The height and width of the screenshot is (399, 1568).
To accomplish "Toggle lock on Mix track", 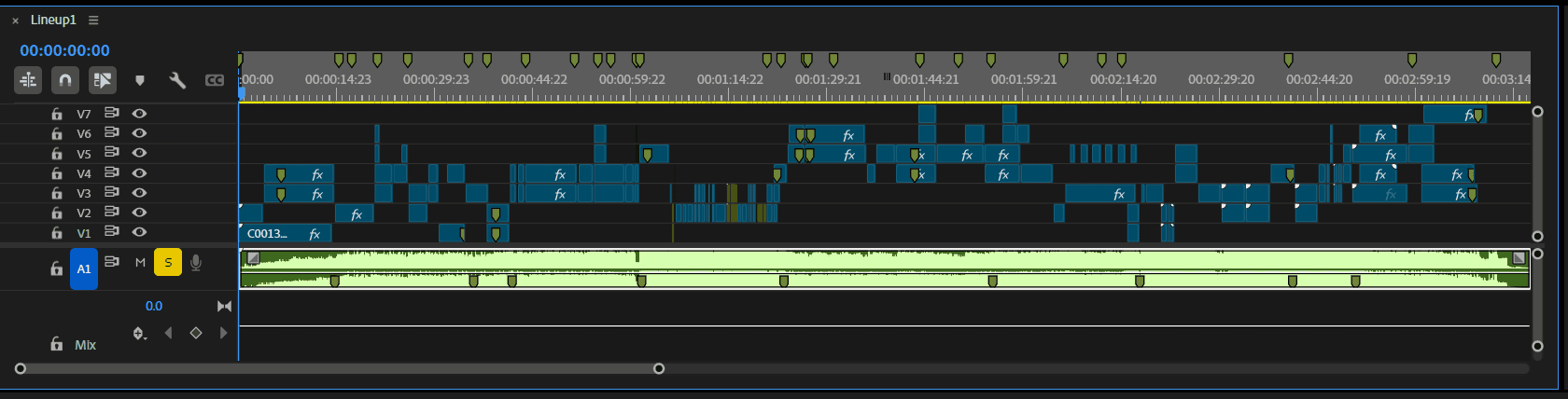I will [x=57, y=344].
